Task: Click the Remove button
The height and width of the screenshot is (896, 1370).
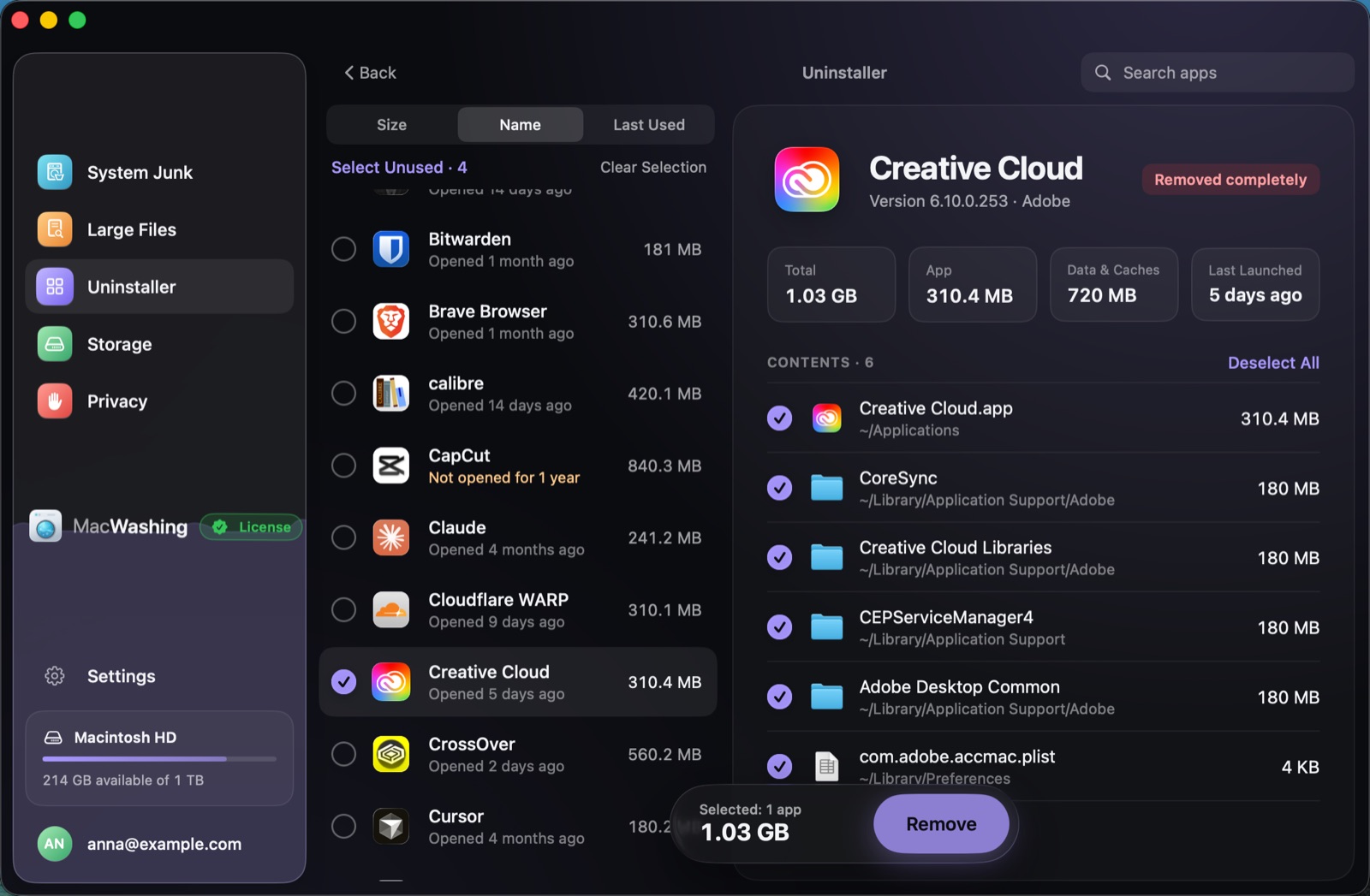Action: click(941, 824)
